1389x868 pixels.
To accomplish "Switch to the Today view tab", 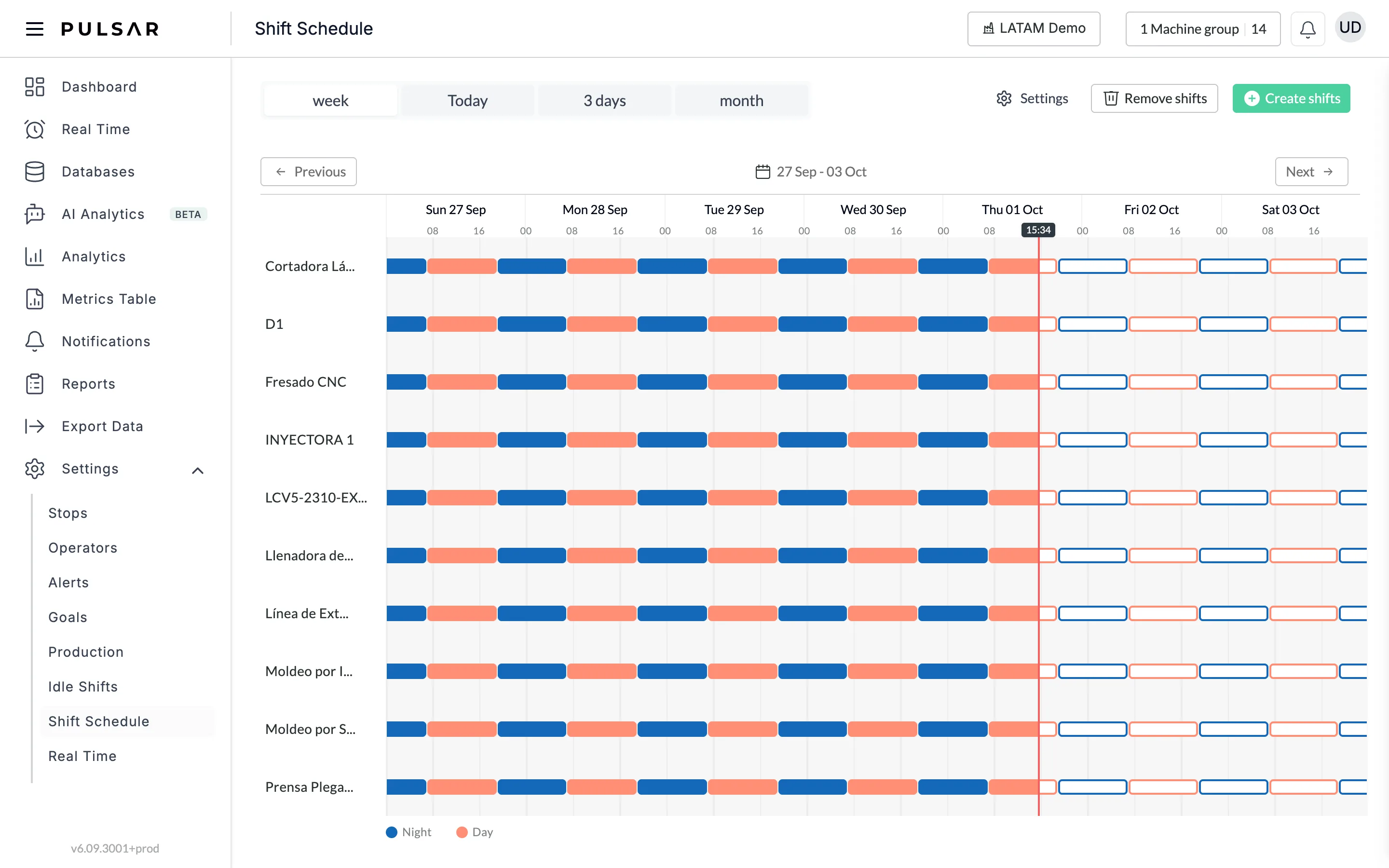I will tap(468, 100).
